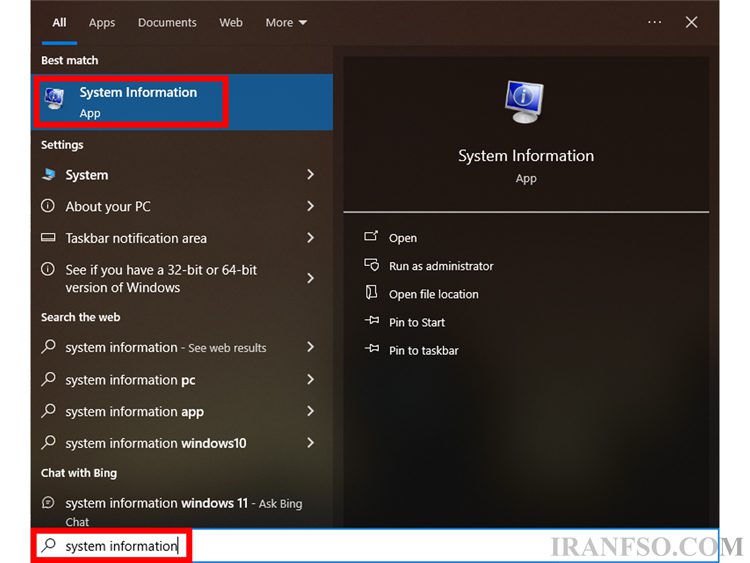Choose Pin to Start
This screenshot has width=750, height=563.
[417, 322]
